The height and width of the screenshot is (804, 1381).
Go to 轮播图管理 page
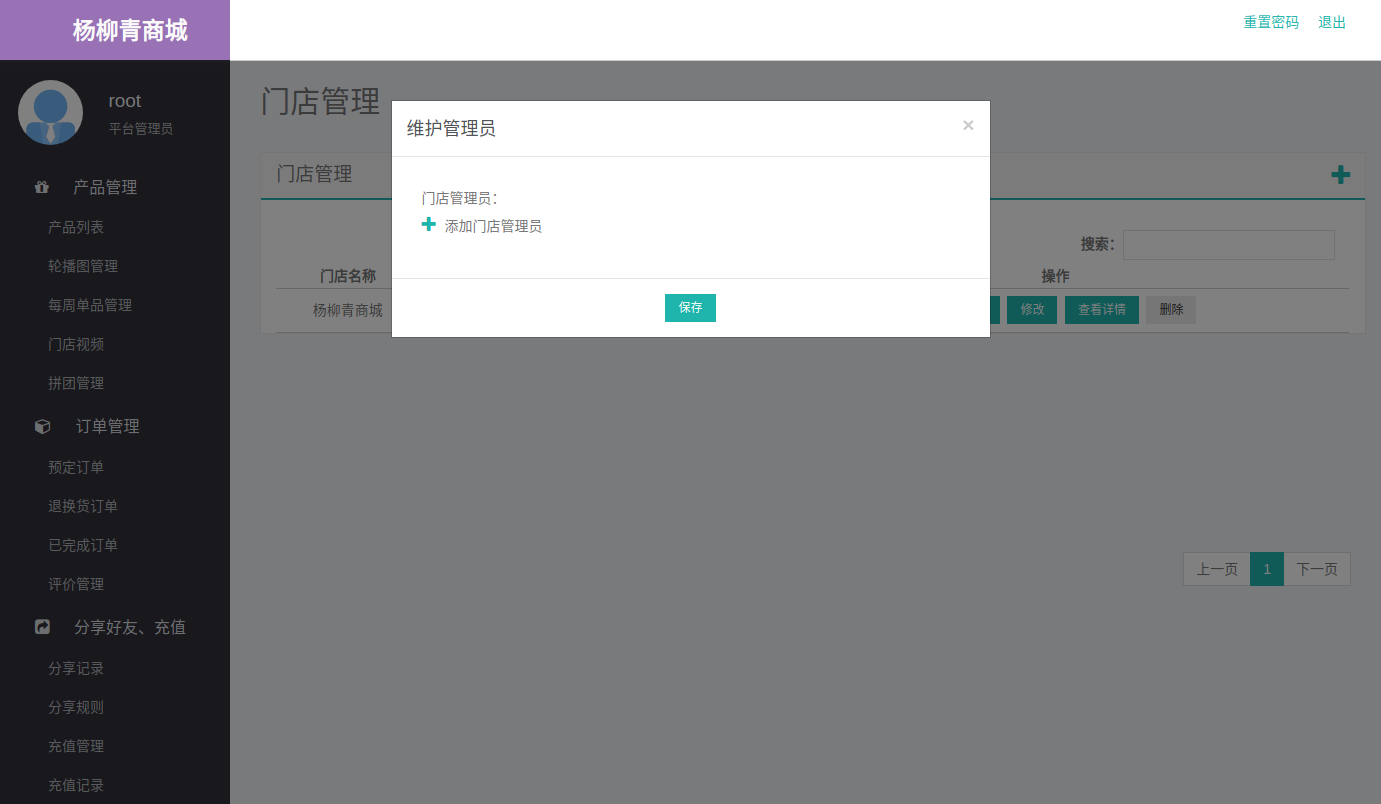(x=83, y=266)
